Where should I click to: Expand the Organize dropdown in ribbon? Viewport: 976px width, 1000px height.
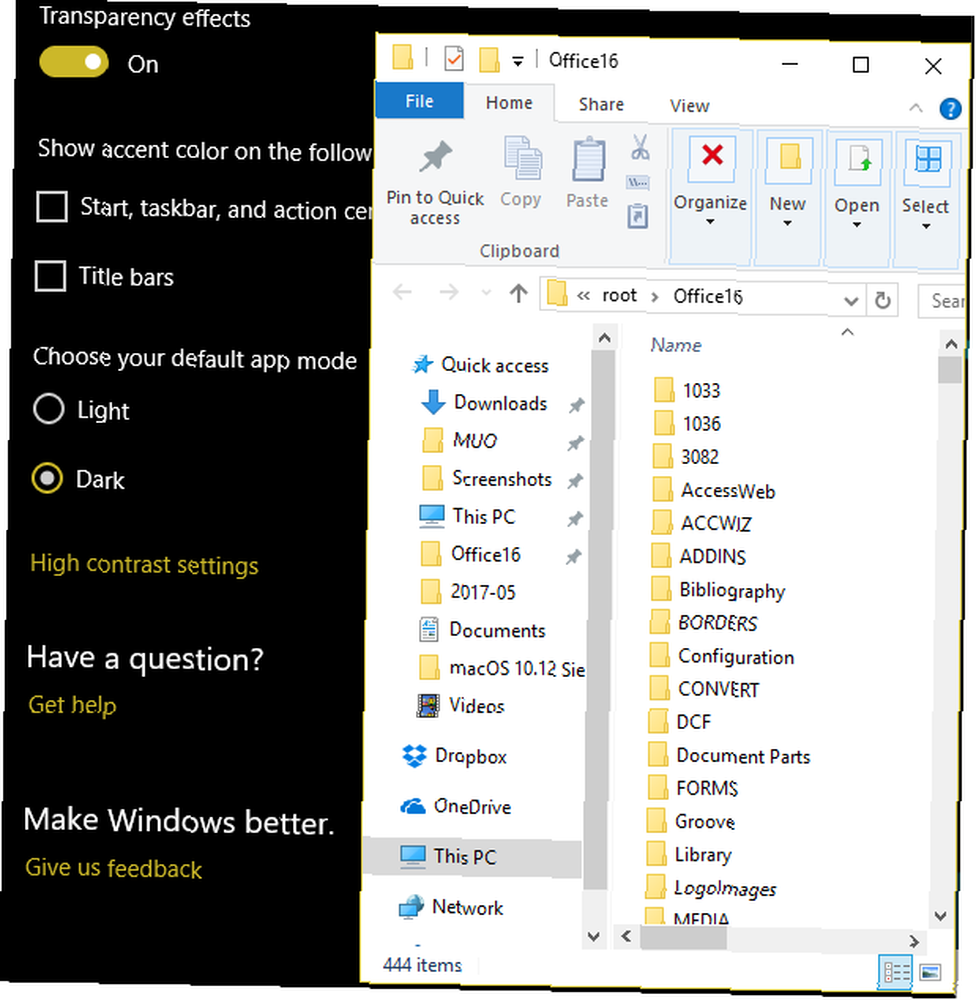[x=711, y=196]
